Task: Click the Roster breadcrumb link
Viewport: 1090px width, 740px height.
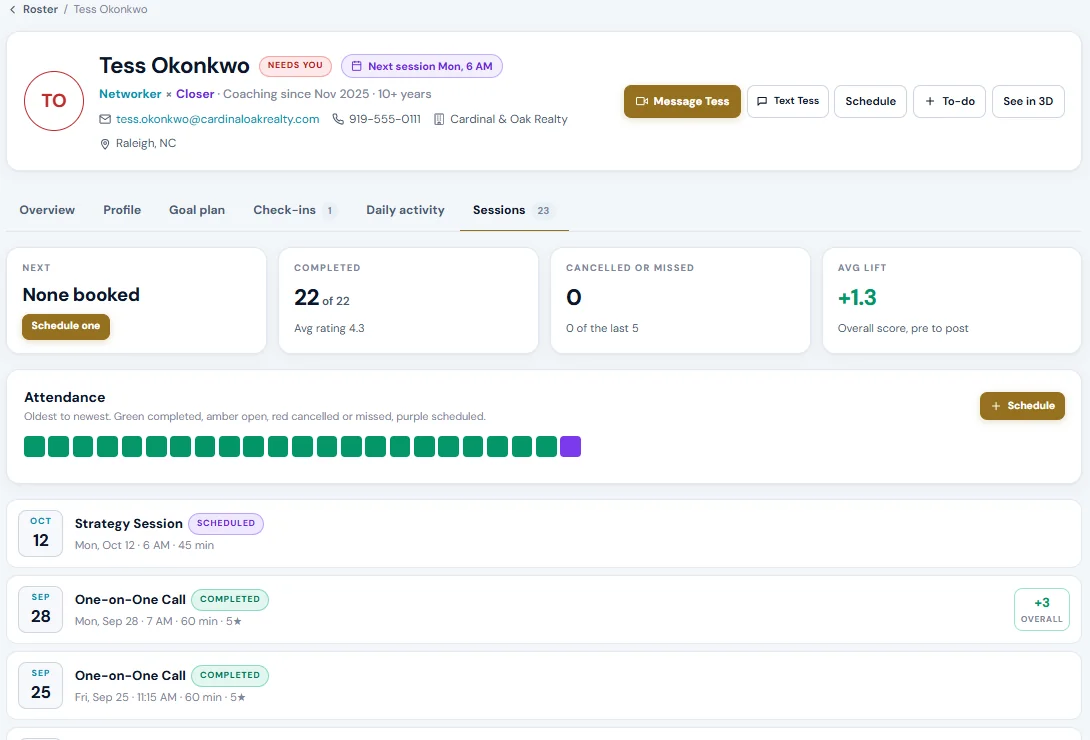Action: [x=40, y=10]
